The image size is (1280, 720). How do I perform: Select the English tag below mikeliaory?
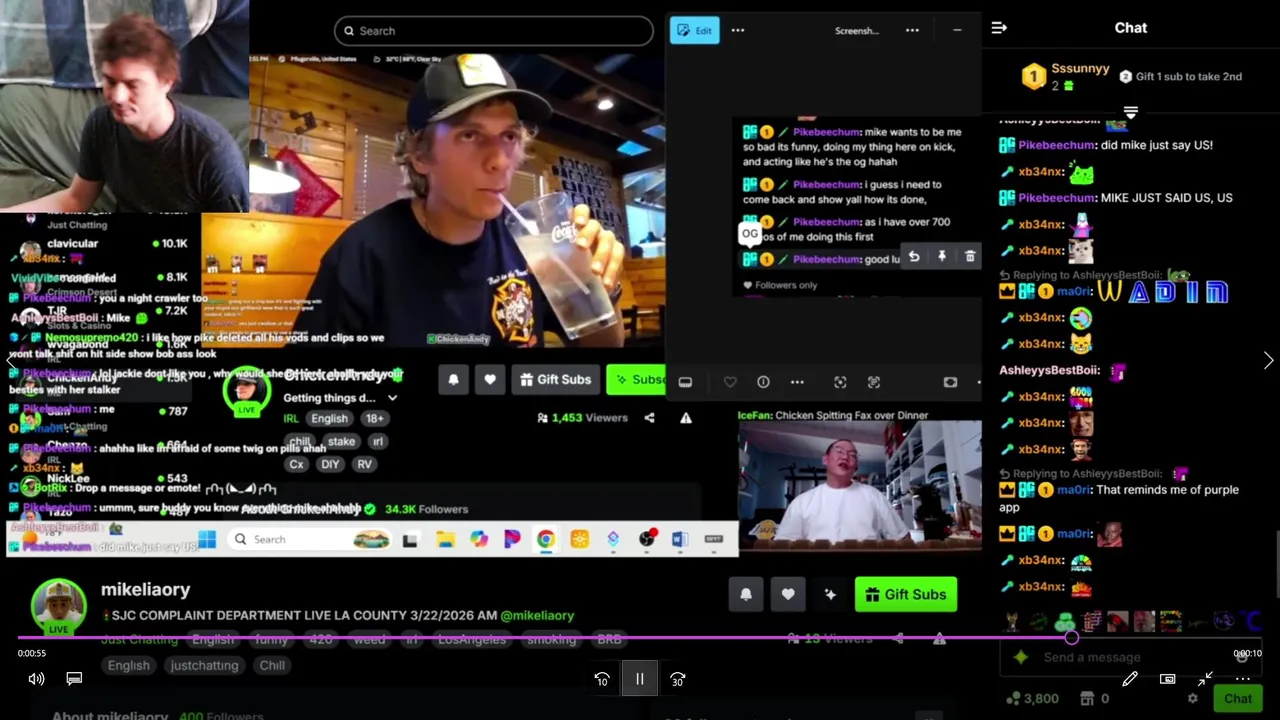pyautogui.click(x=128, y=665)
